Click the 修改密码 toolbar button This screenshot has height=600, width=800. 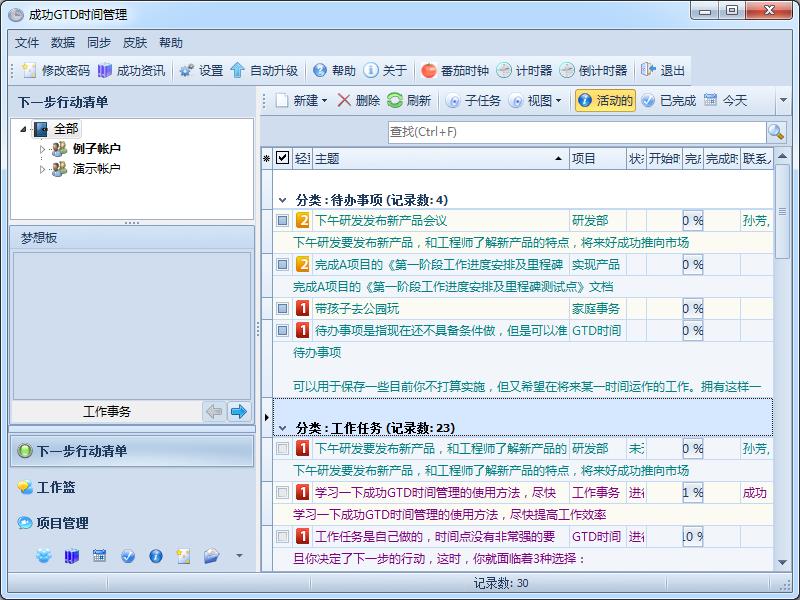coord(55,71)
